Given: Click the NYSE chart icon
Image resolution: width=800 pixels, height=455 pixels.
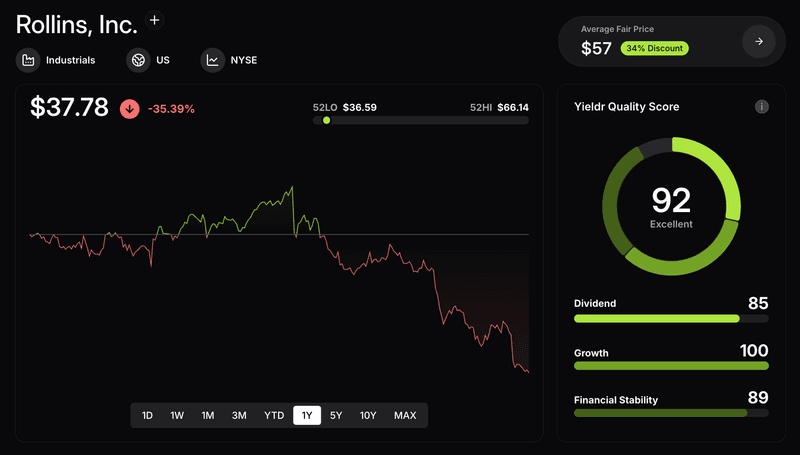Looking at the screenshot, I should coord(213,60).
